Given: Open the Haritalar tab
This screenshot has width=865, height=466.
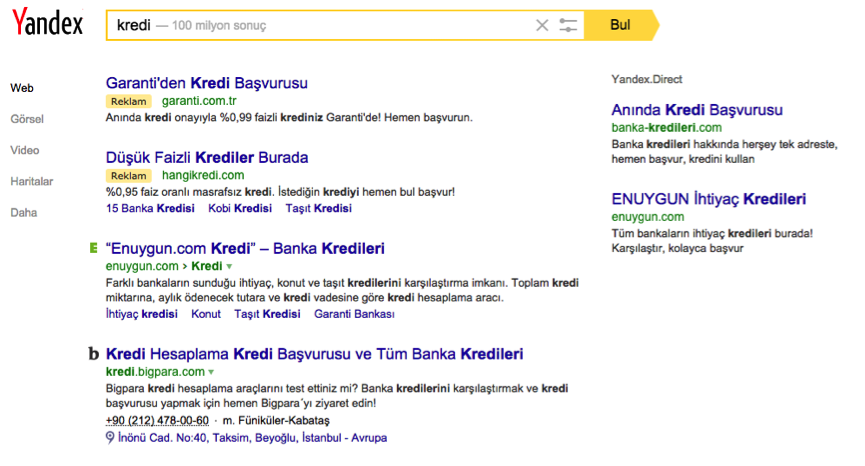Looking at the screenshot, I should pyautogui.click(x=31, y=181).
